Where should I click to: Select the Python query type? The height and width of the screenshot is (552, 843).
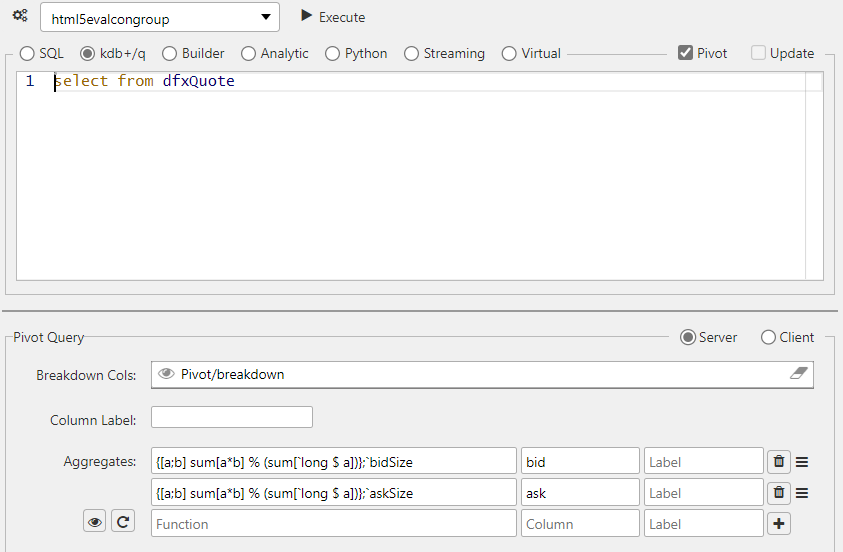pos(333,53)
